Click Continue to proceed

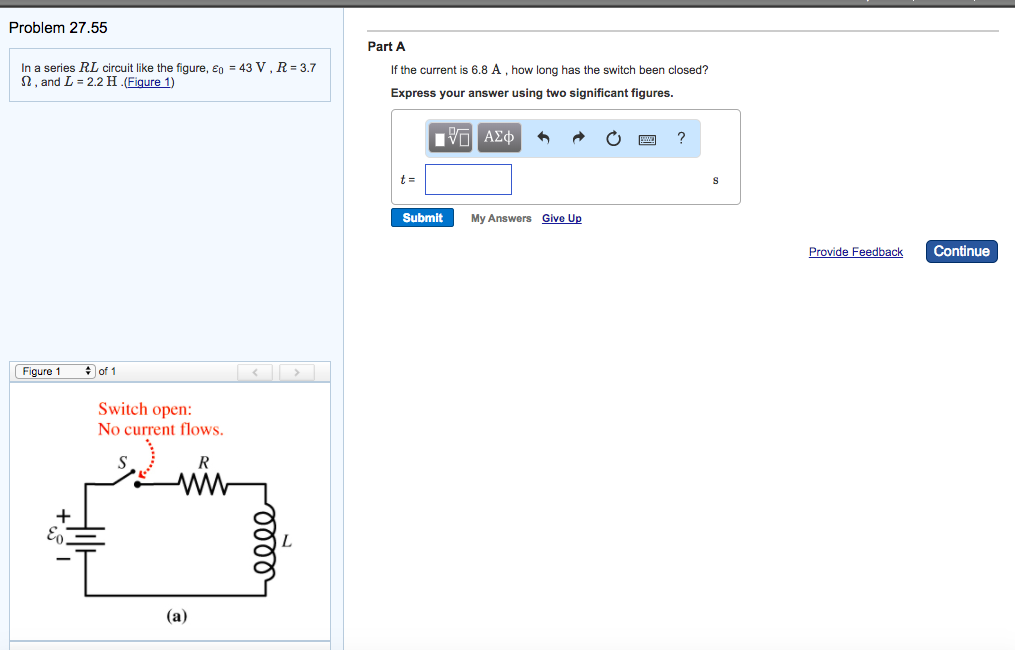tap(960, 251)
